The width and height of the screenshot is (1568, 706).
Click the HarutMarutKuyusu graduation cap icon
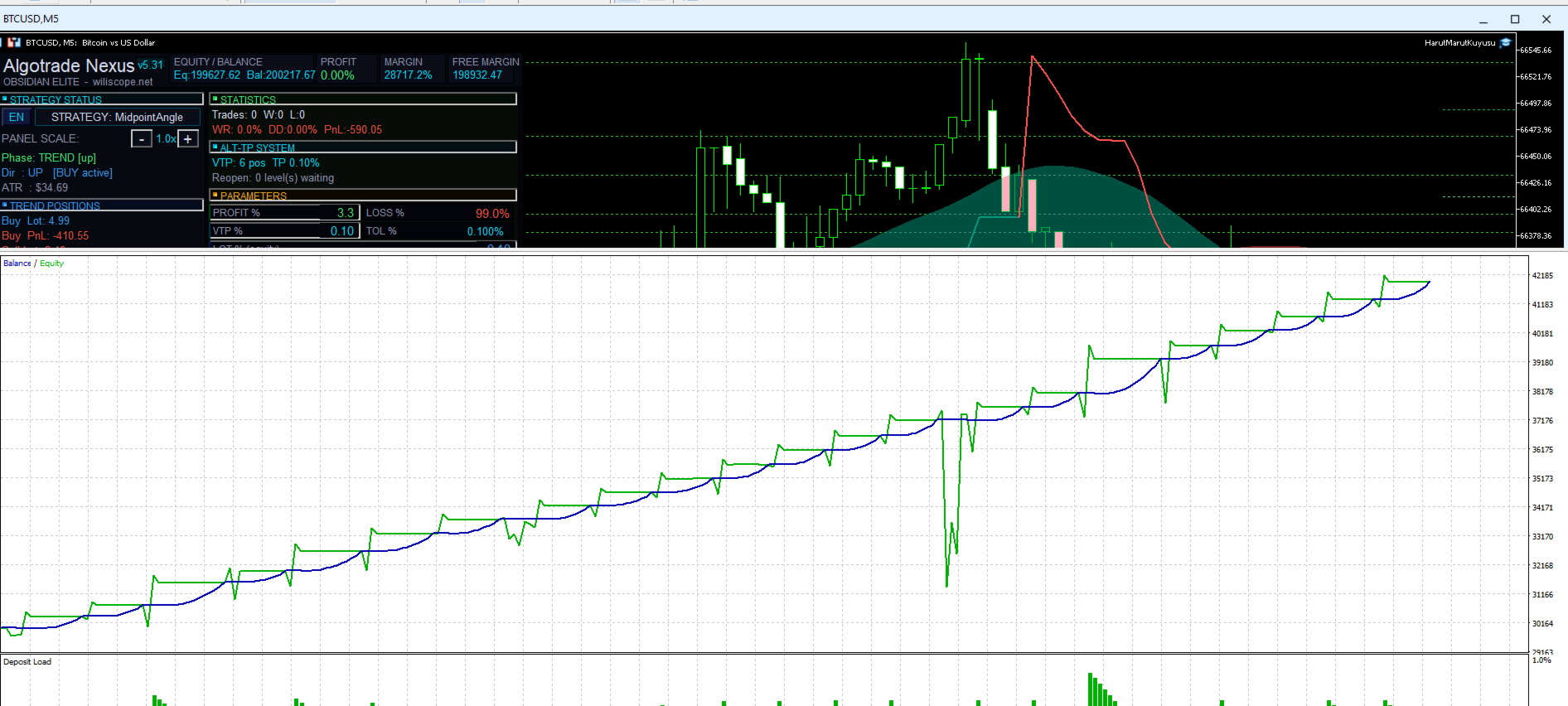pyautogui.click(x=1506, y=42)
